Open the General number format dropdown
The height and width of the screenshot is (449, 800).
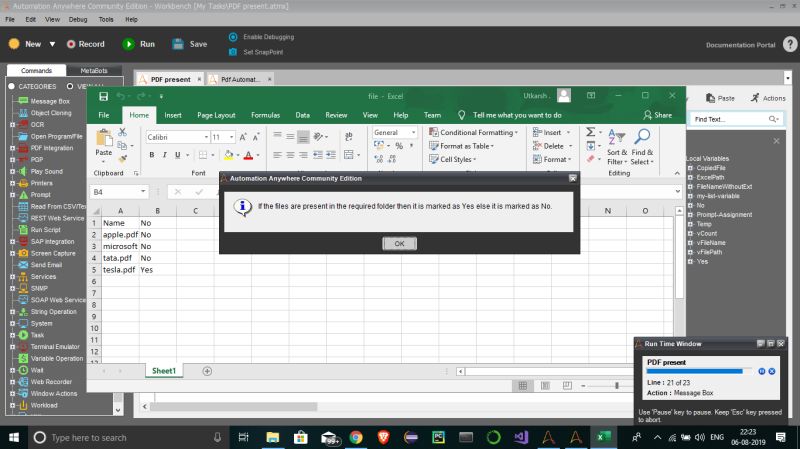point(413,133)
